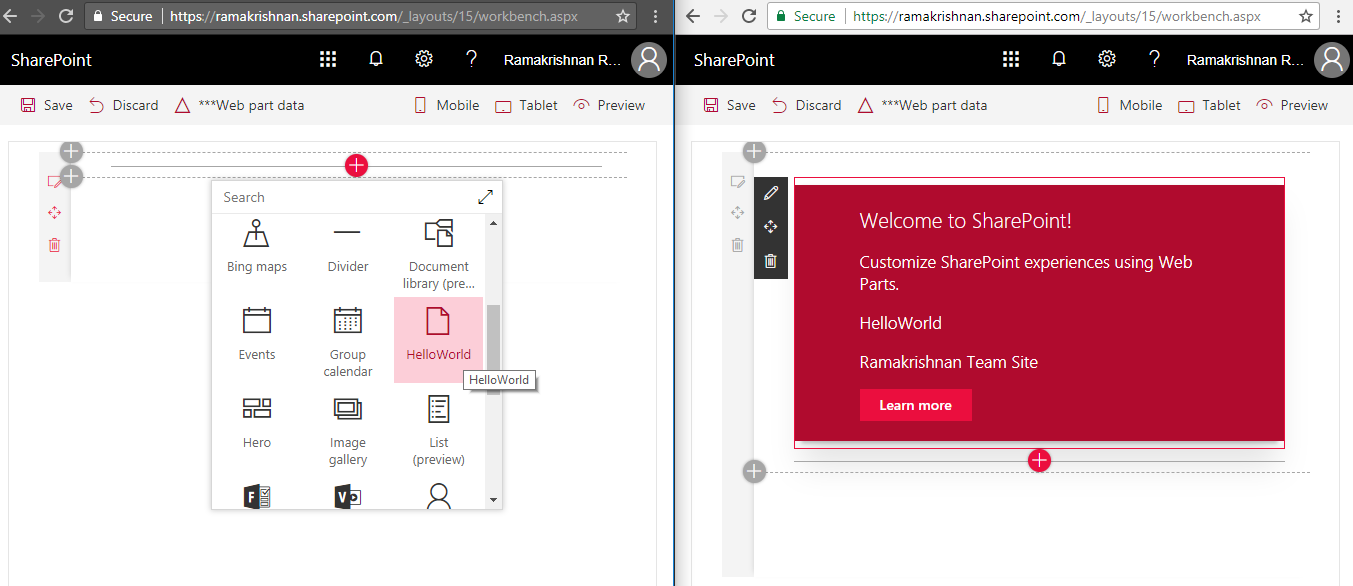Discard changes in right window
Image resolution: width=1353 pixels, height=586 pixels.
(x=807, y=105)
